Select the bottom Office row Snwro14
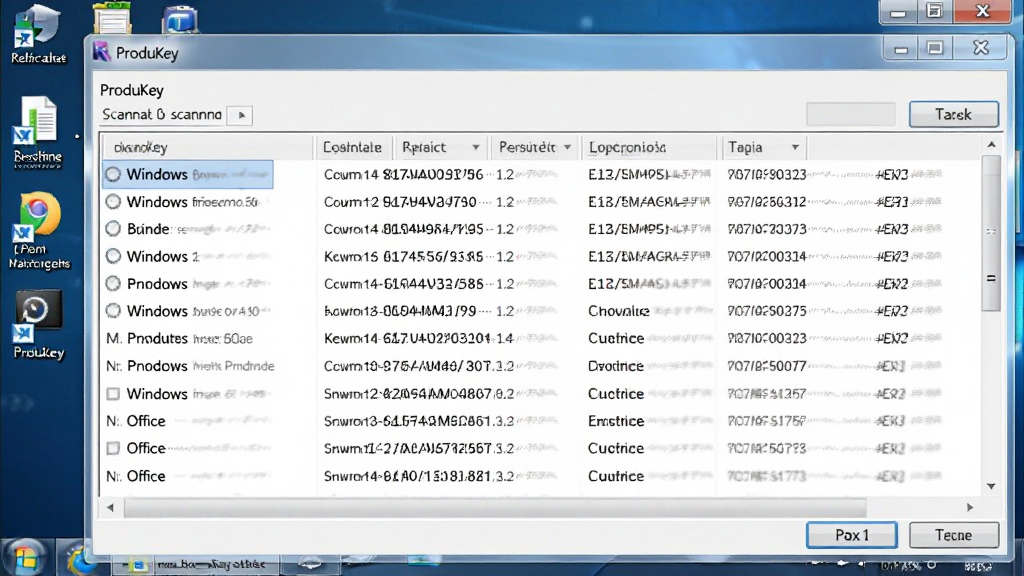 (x=541, y=476)
